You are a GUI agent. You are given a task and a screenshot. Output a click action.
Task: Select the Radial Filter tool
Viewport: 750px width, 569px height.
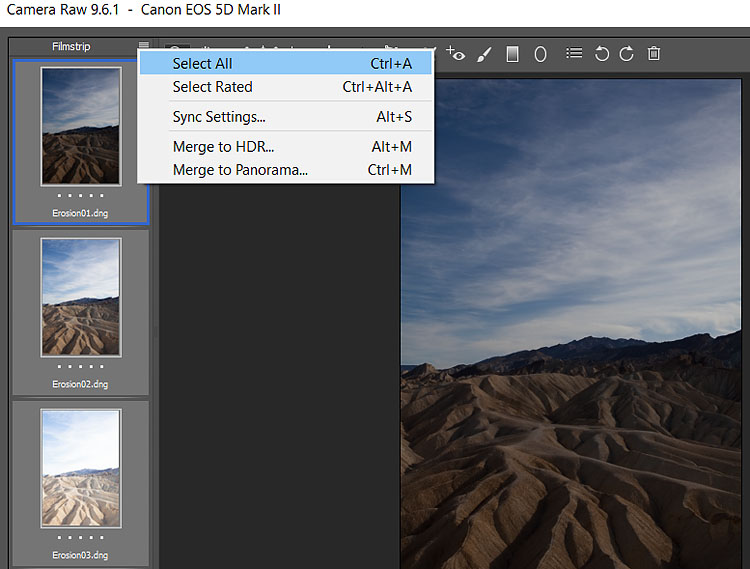tap(540, 54)
